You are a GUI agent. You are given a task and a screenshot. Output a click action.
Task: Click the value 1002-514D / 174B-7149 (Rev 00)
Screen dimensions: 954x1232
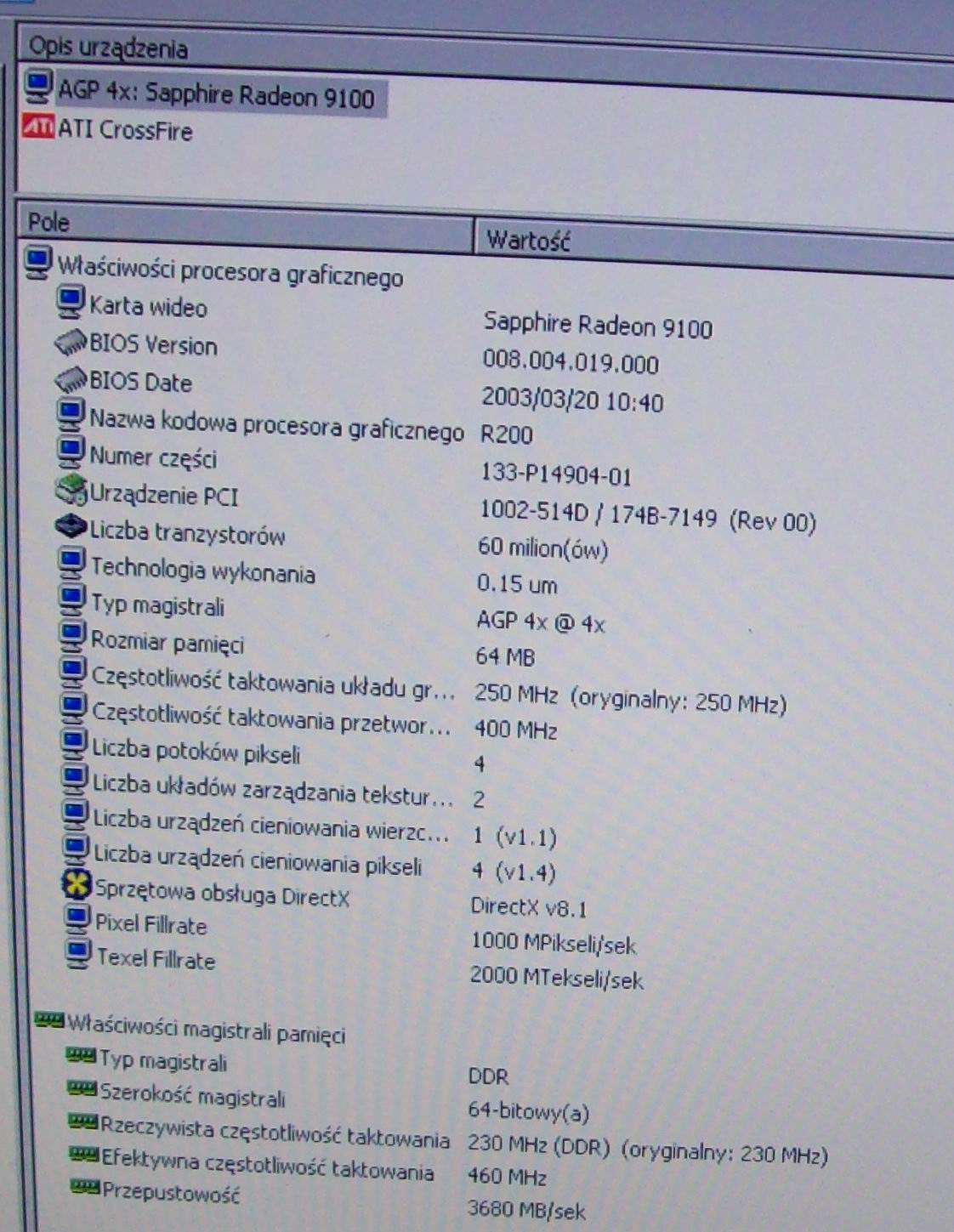(x=648, y=515)
